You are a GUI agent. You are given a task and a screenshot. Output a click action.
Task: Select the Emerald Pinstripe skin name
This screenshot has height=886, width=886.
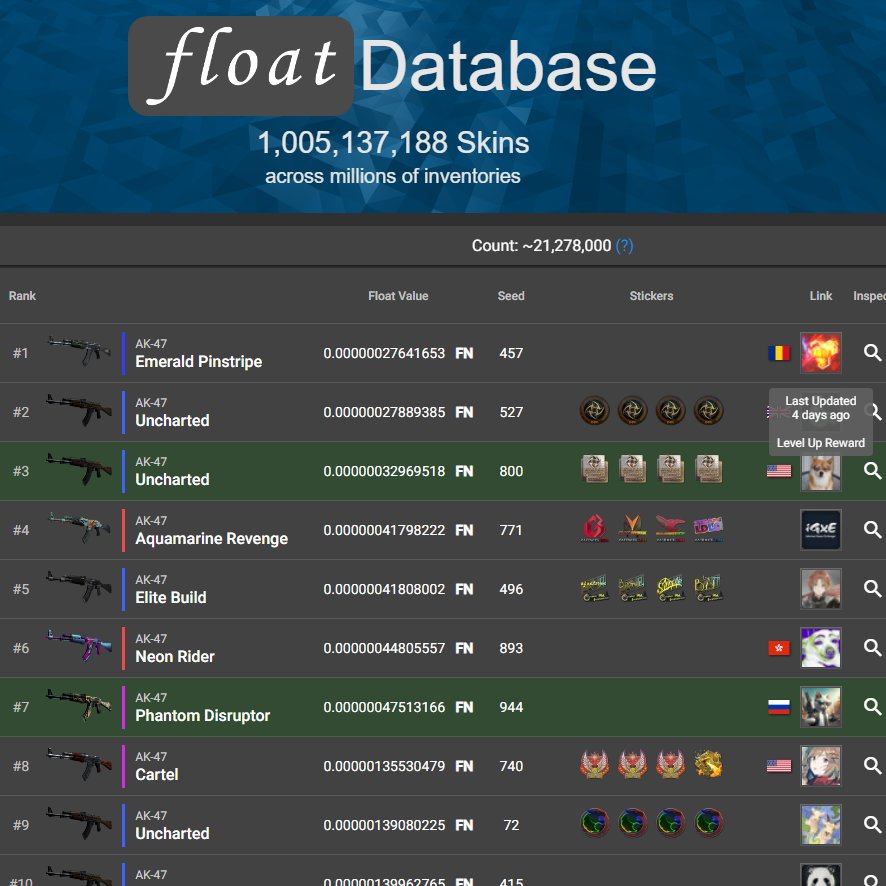click(x=198, y=362)
